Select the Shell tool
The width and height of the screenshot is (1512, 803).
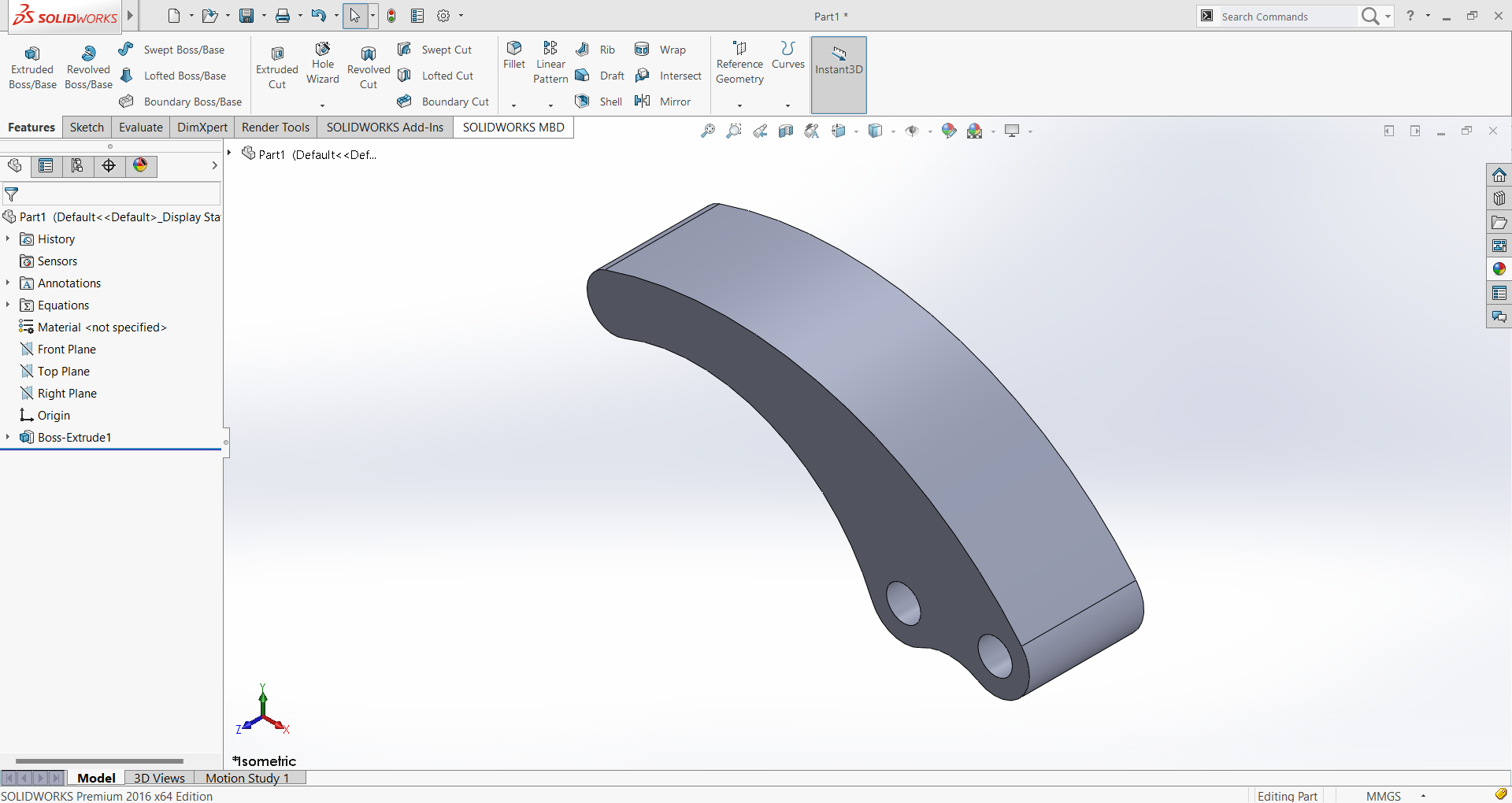[598, 102]
